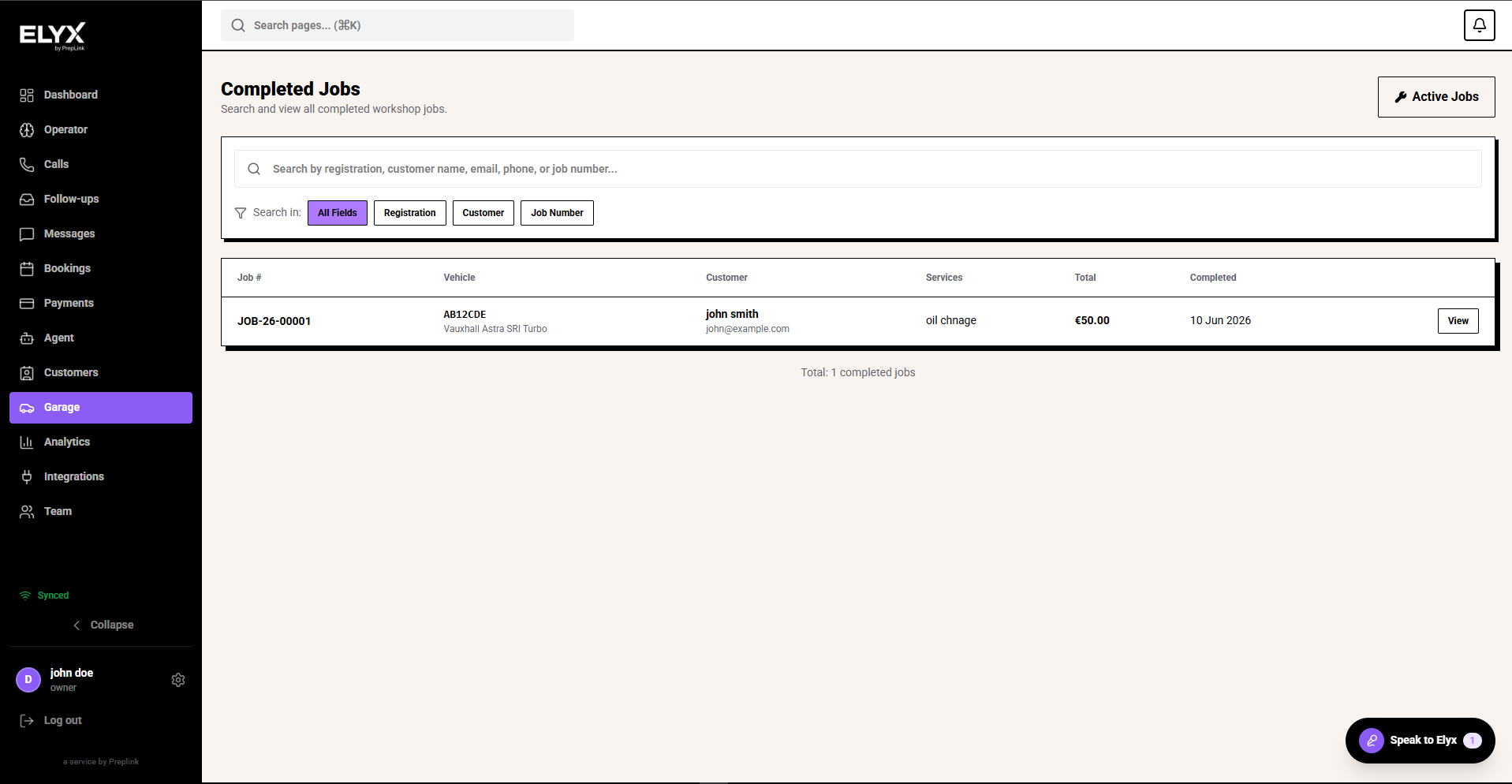
Task: Click the completed jobs search field
Action: point(858,169)
